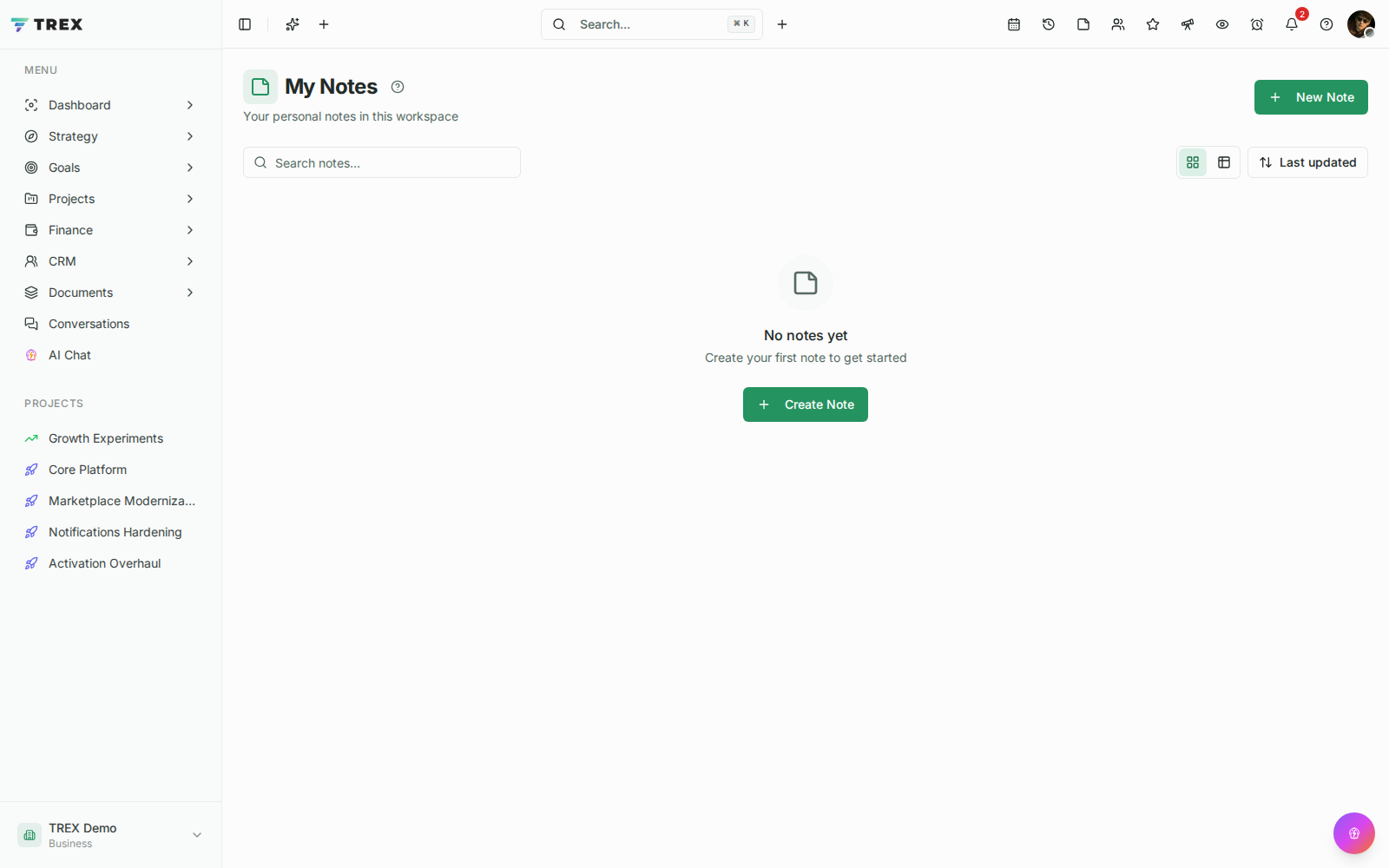This screenshot has height=868, width=1389.
Task: Click the eye watch icon in top bar
Action: pyautogui.click(x=1222, y=24)
